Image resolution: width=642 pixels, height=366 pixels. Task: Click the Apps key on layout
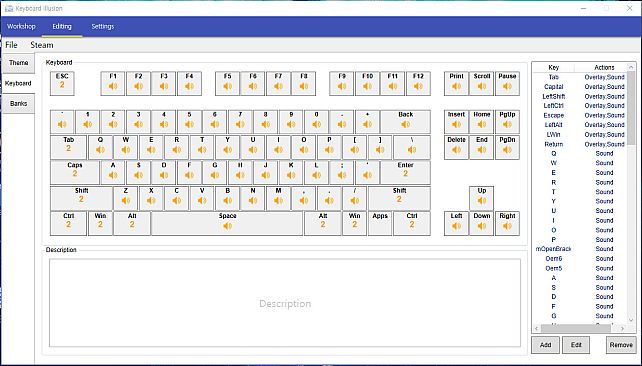(380, 224)
